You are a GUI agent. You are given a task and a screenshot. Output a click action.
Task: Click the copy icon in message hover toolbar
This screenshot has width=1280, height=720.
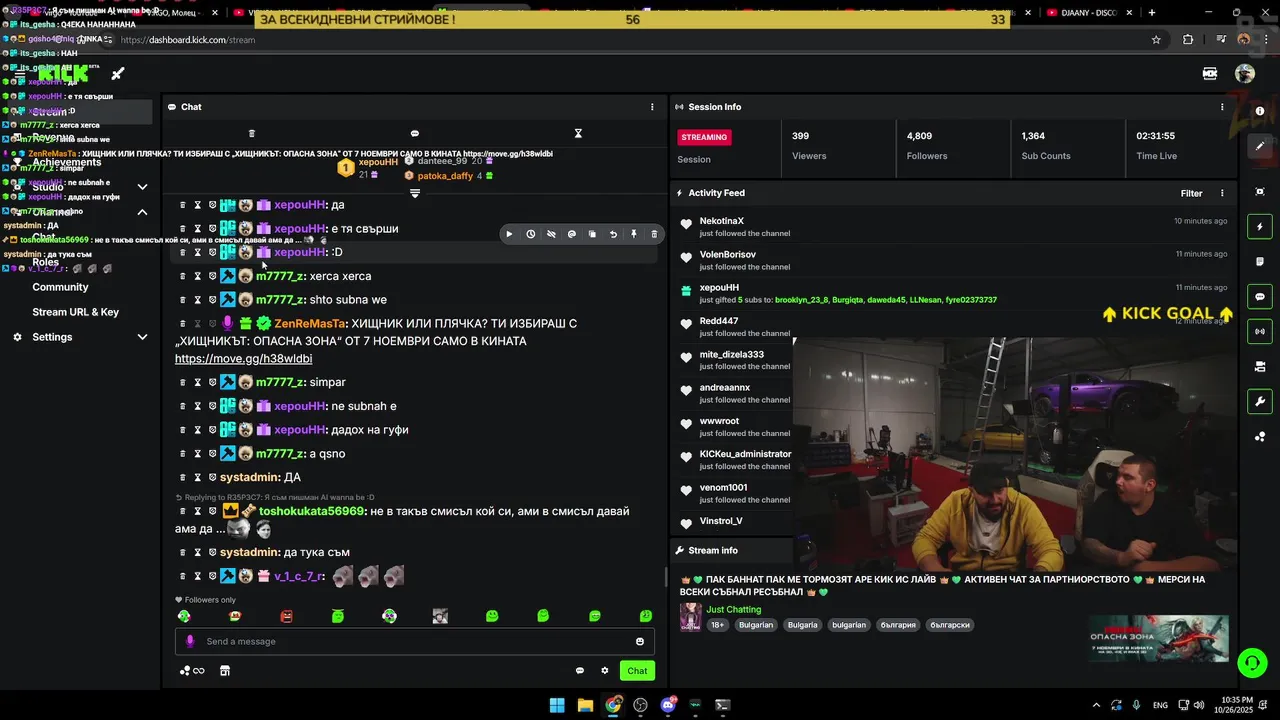tap(592, 234)
